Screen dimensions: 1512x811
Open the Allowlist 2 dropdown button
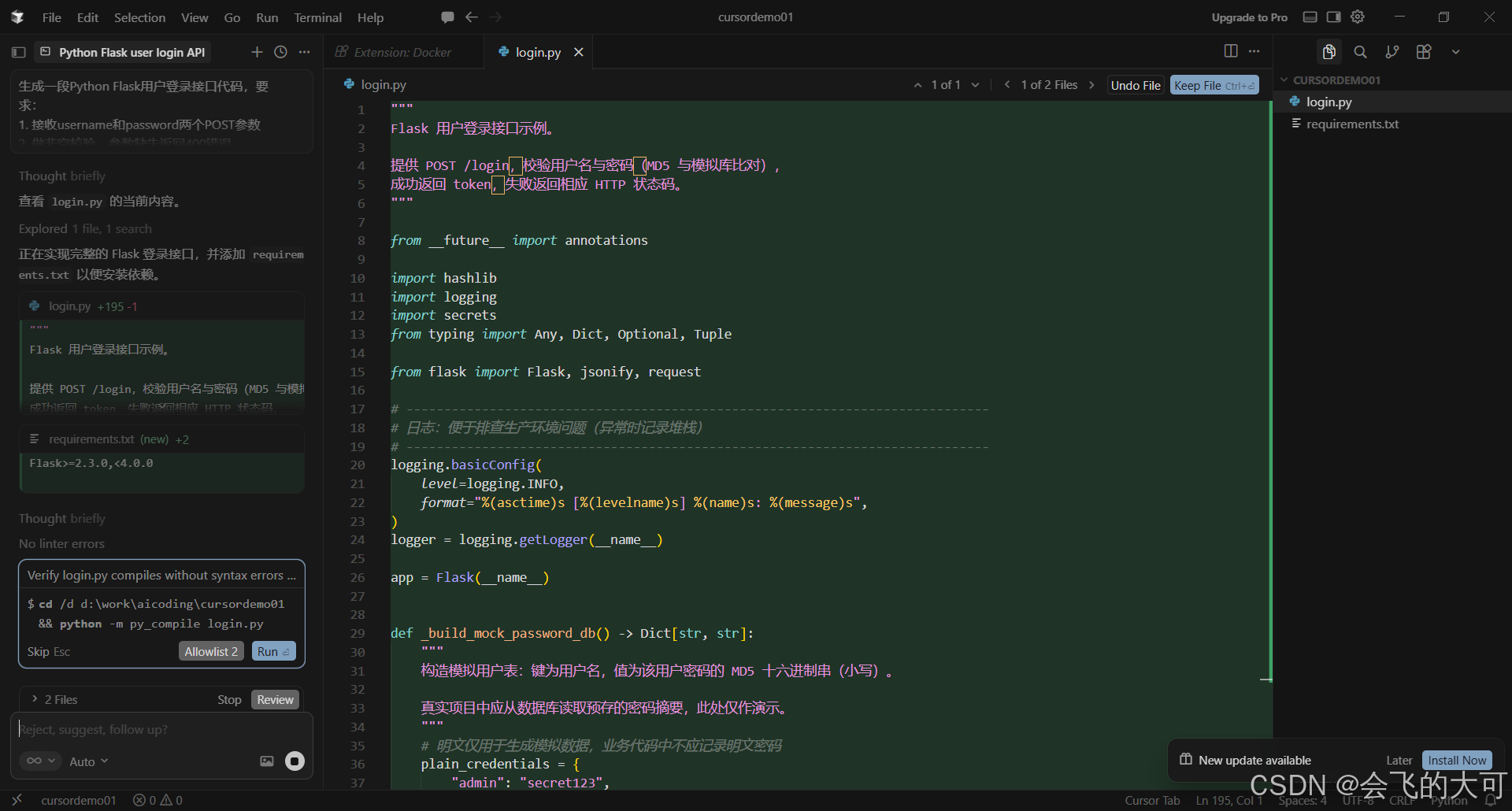tap(211, 651)
